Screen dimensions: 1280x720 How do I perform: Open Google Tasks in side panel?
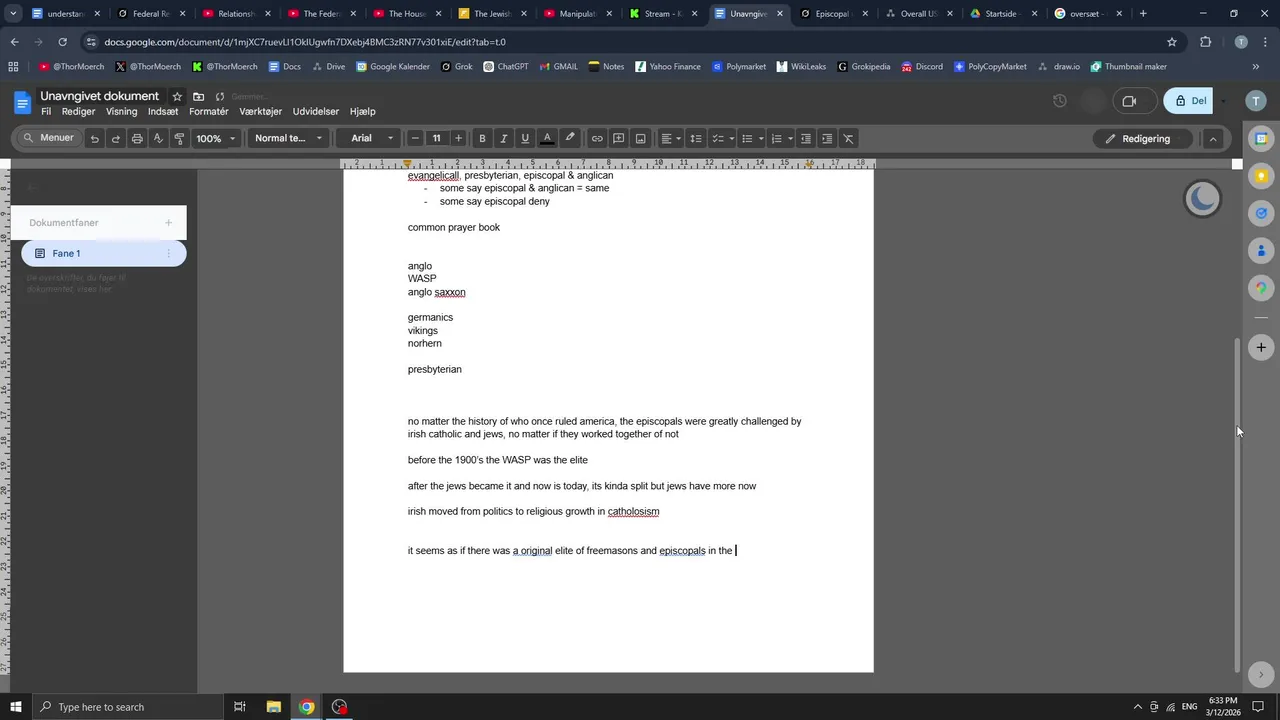tap(1261, 213)
